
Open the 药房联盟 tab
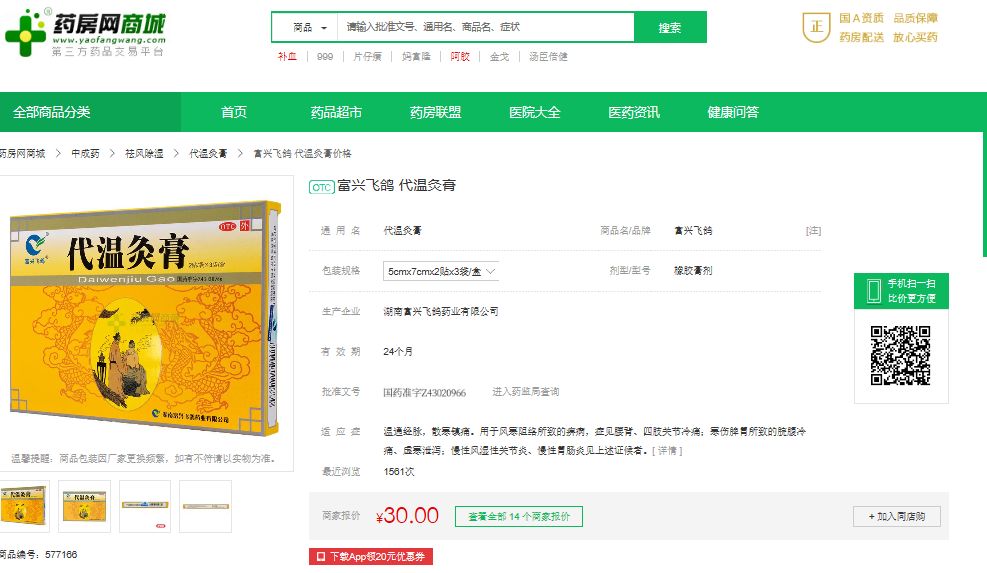pos(436,112)
